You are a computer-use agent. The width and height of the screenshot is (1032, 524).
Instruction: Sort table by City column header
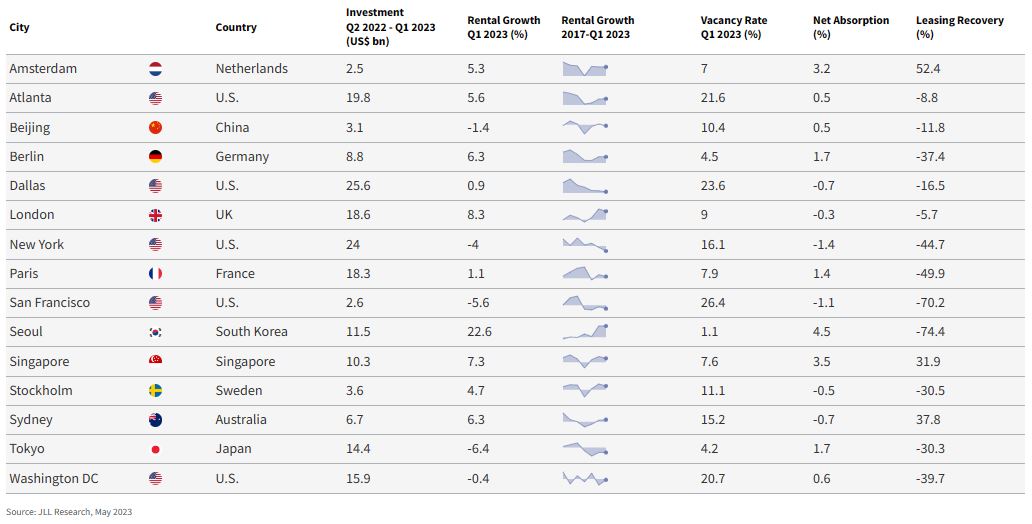pos(19,27)
